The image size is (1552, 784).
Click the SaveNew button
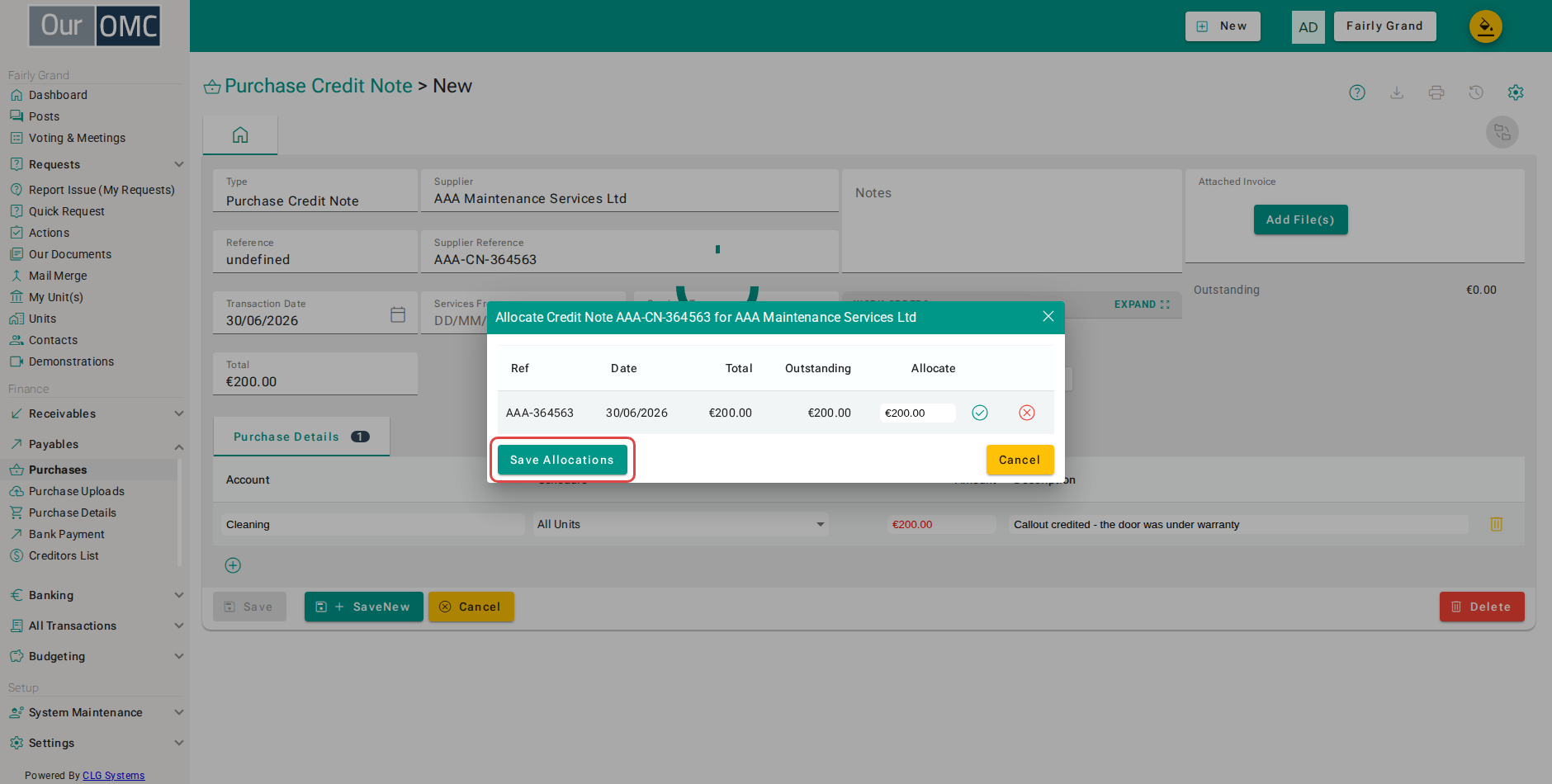pyautogui.click(x=363, y=607)
